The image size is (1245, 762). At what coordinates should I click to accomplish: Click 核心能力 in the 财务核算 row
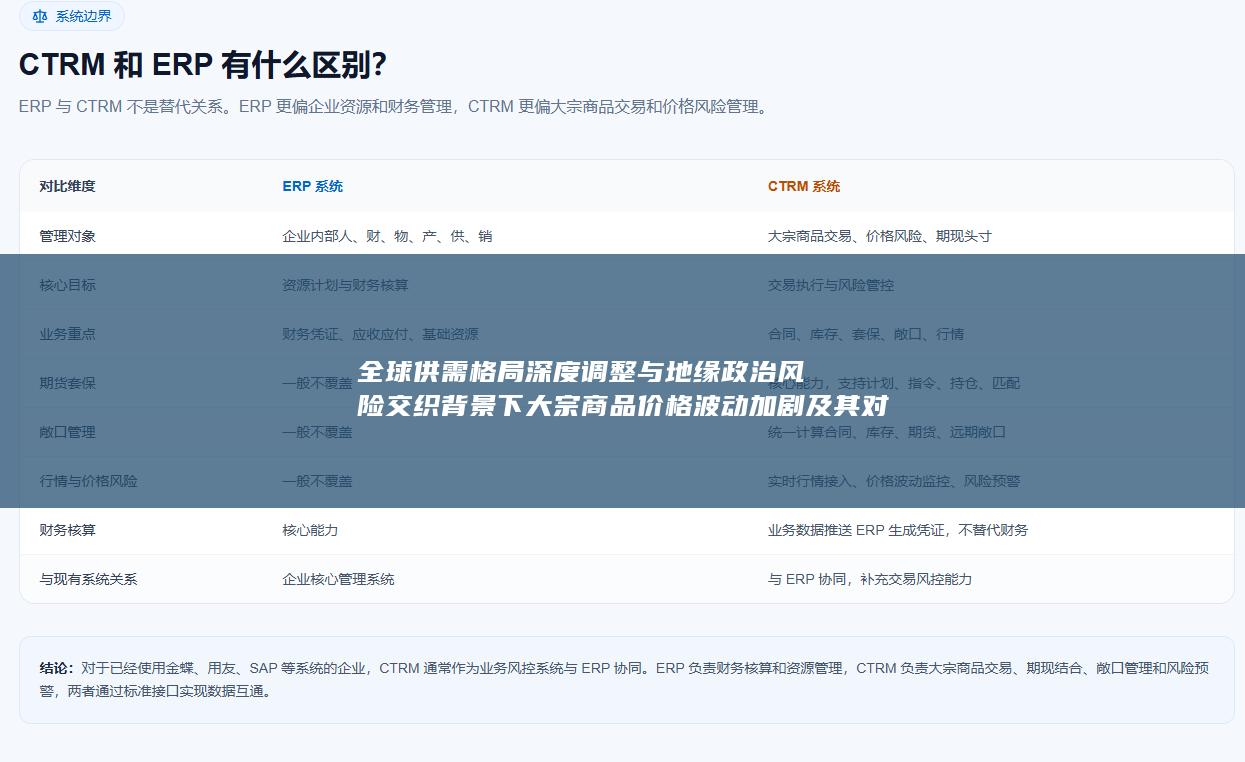(x=310, y=530)
